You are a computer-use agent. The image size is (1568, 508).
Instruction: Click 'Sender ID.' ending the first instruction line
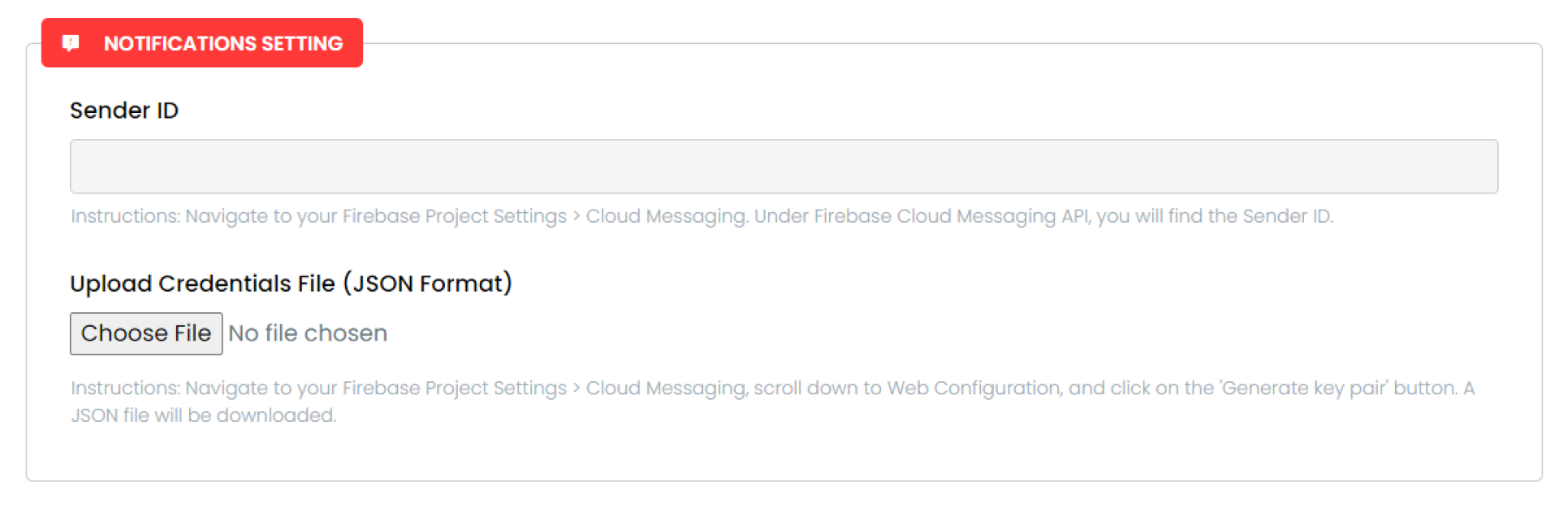1288,216
